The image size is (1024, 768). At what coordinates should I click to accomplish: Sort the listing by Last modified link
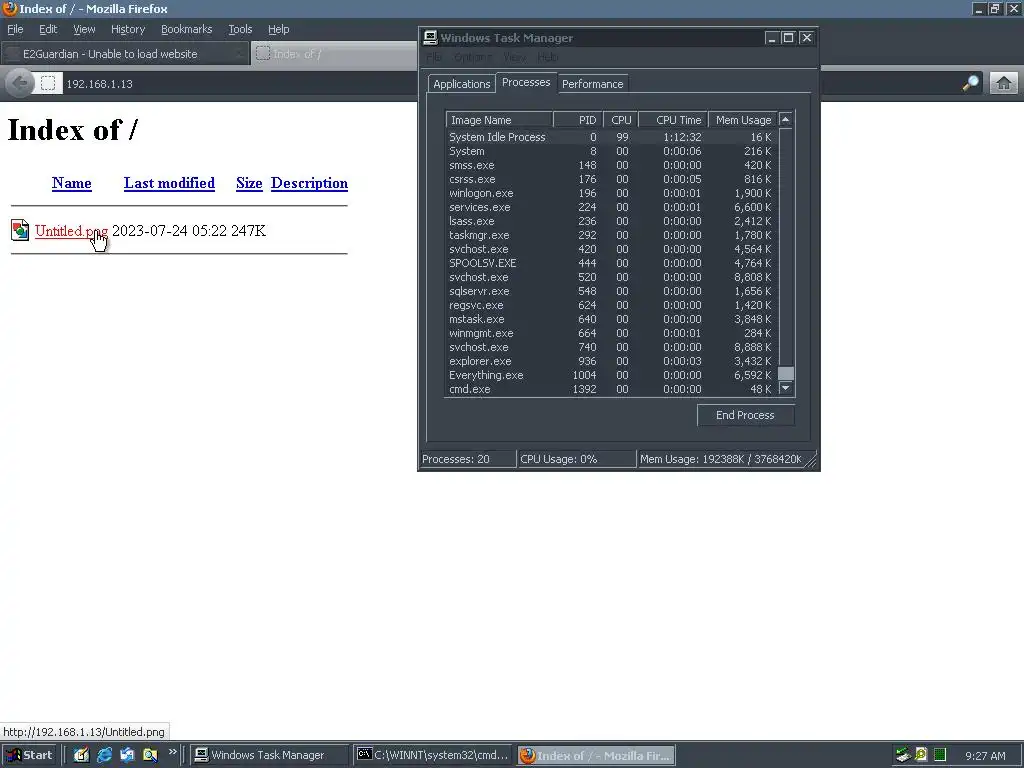coord(169,183)
